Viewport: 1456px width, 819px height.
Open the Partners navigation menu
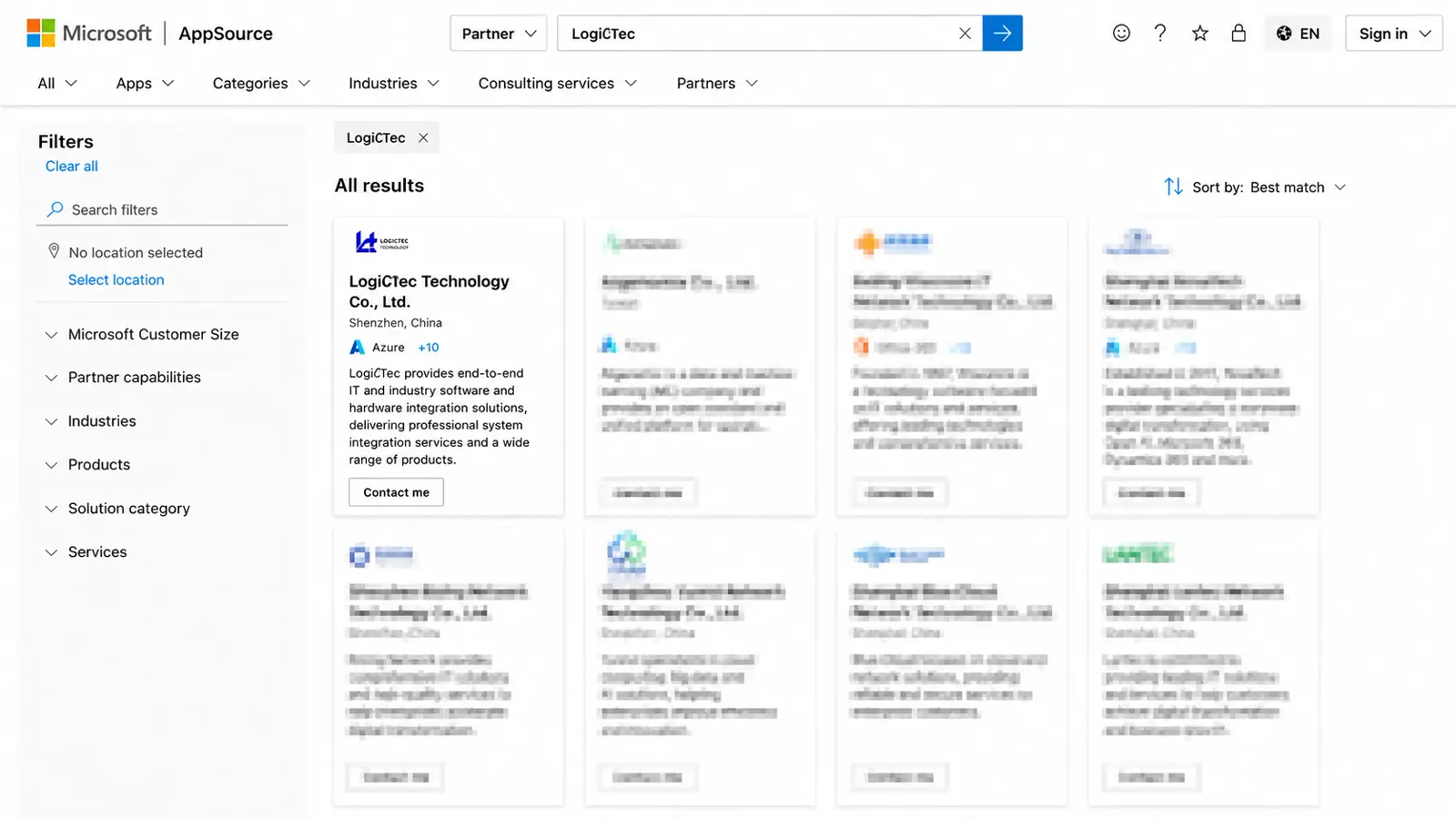coord(717,83)
